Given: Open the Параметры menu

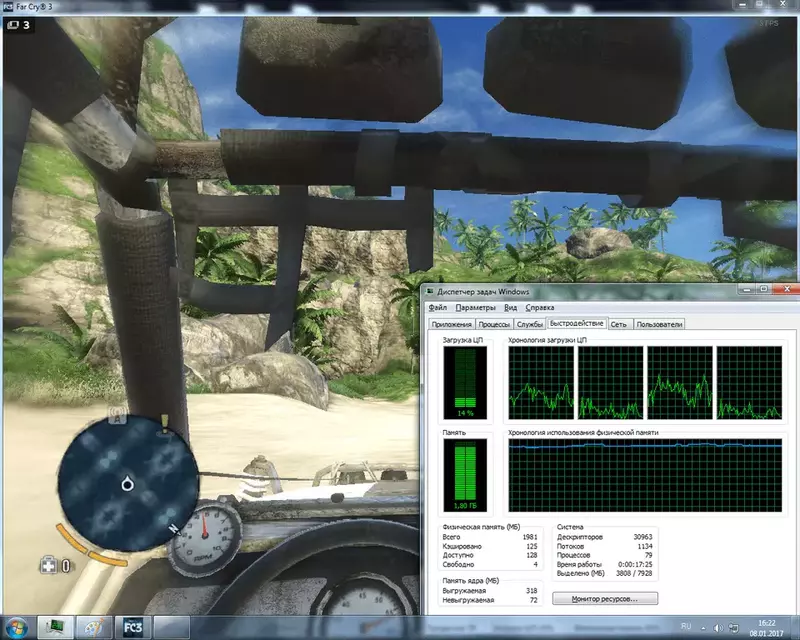Looking at the screenshot, I should 476,308.
